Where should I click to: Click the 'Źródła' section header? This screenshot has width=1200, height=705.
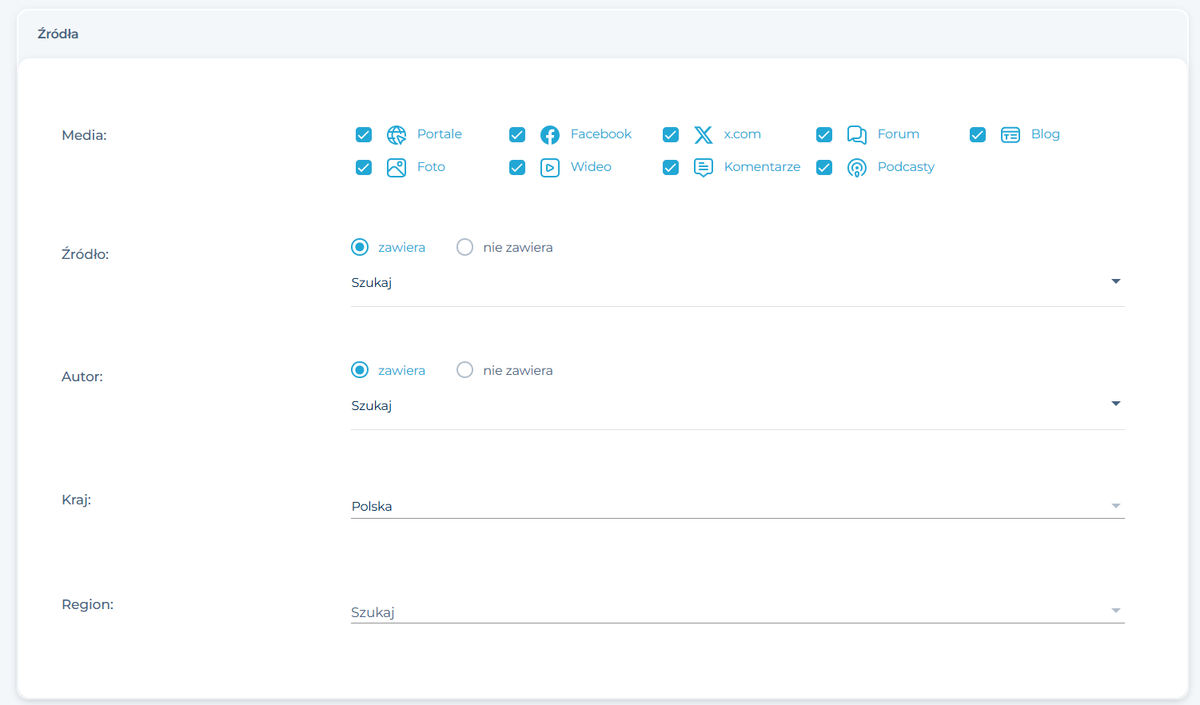pos(58,34)
